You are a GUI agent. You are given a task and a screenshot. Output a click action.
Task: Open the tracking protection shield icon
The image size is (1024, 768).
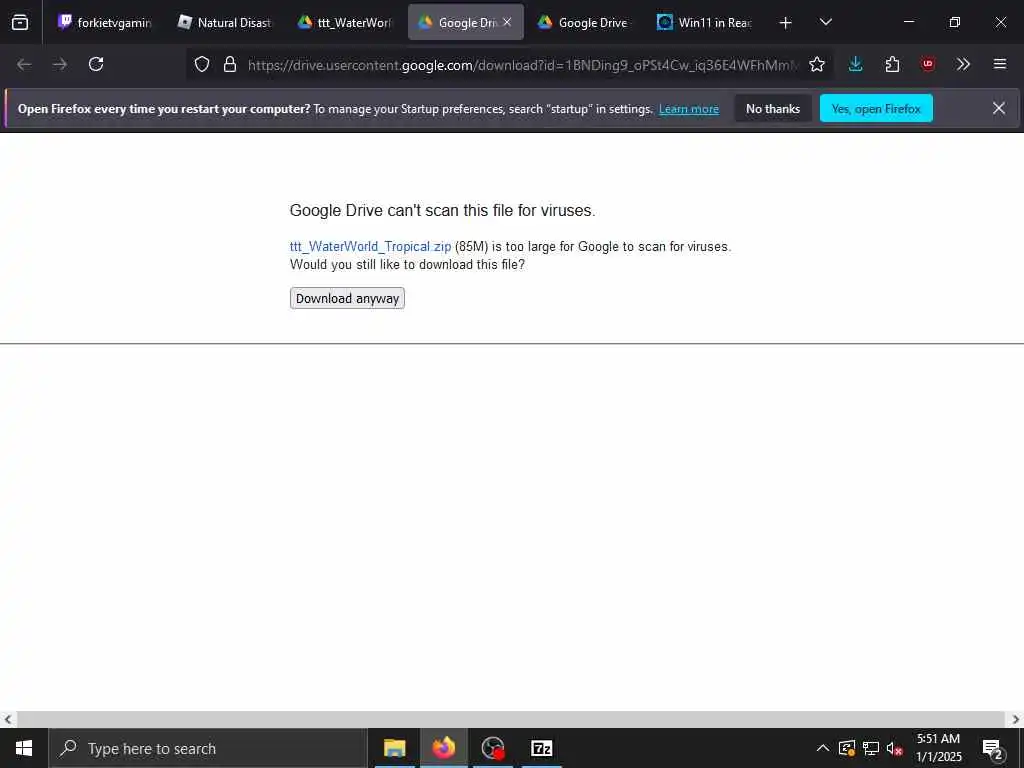tap(202, 64)
